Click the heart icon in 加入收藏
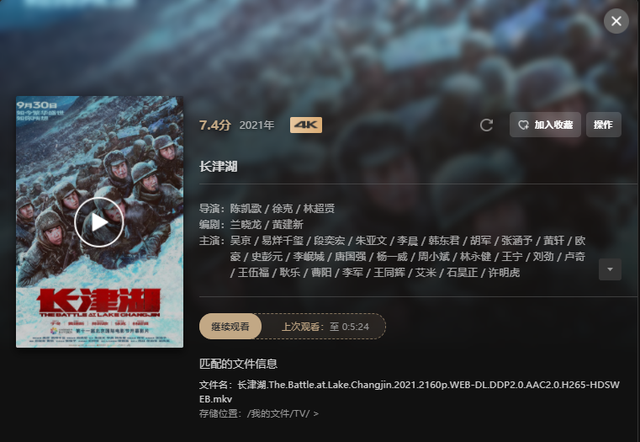Image resolution: width=640 pixels, height=442 pixels. [x=523, y=125]
